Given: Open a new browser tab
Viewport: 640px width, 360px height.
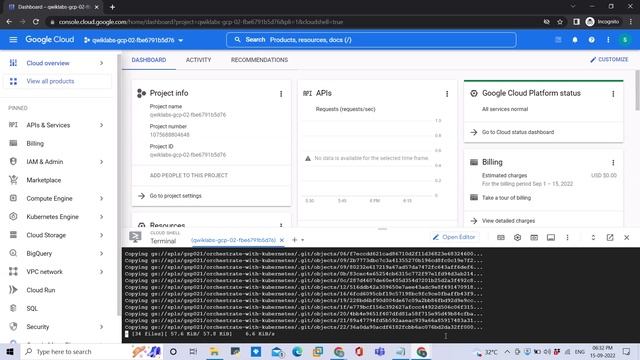Looking at the screenshot, I should (112, 7).
